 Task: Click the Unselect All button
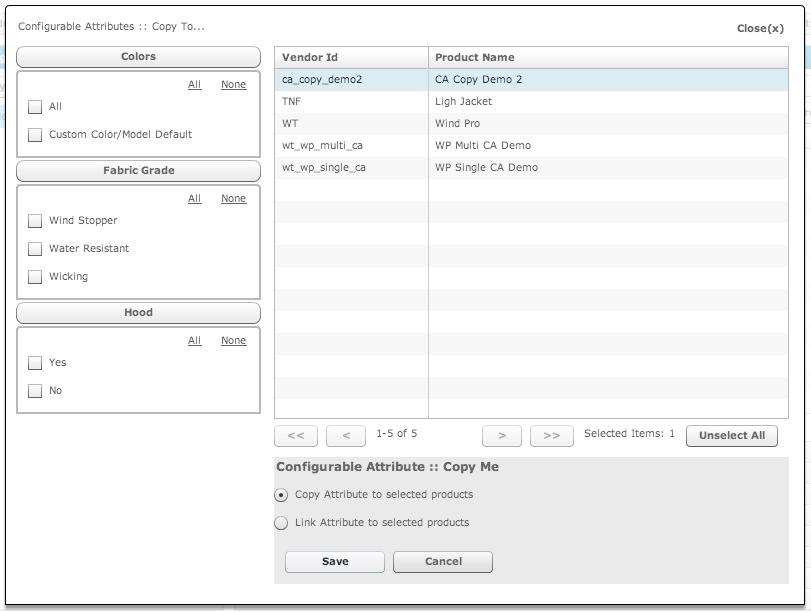coord(731,435)
